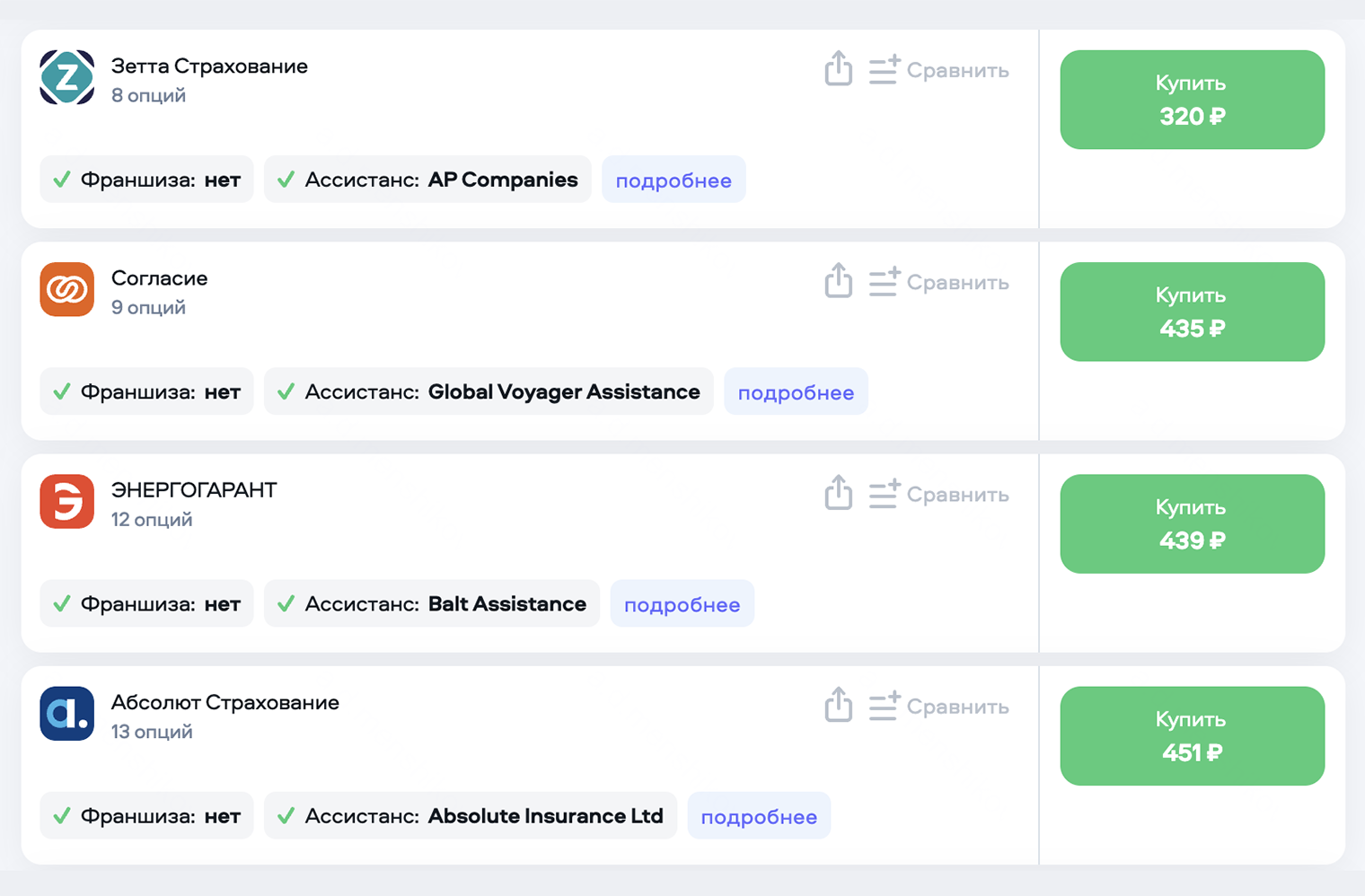Add Зетта Страхование to comparison
The image size is (1365, 896).
click(x=938, y=70)
